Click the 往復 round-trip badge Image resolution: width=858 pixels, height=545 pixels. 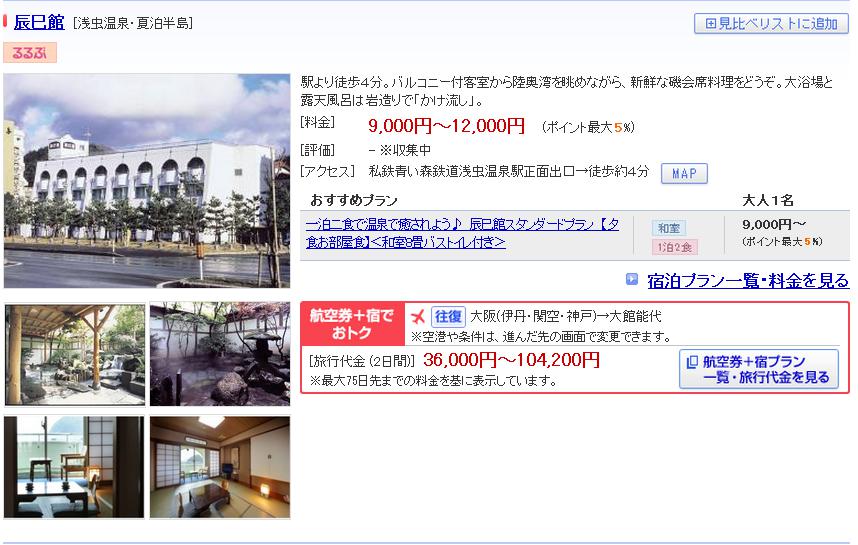[448, 316]
